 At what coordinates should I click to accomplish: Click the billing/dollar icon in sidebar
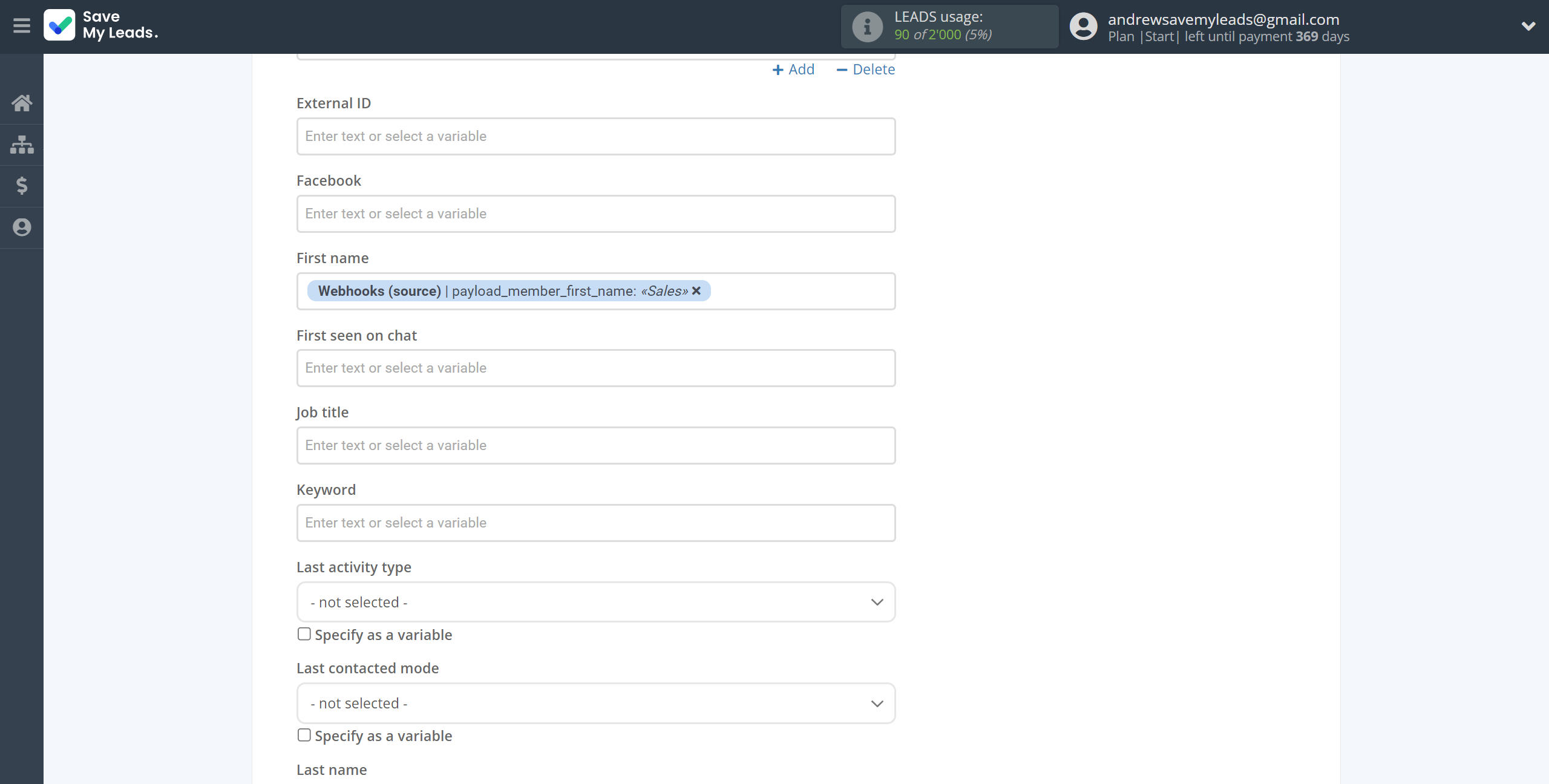(23, 185)
